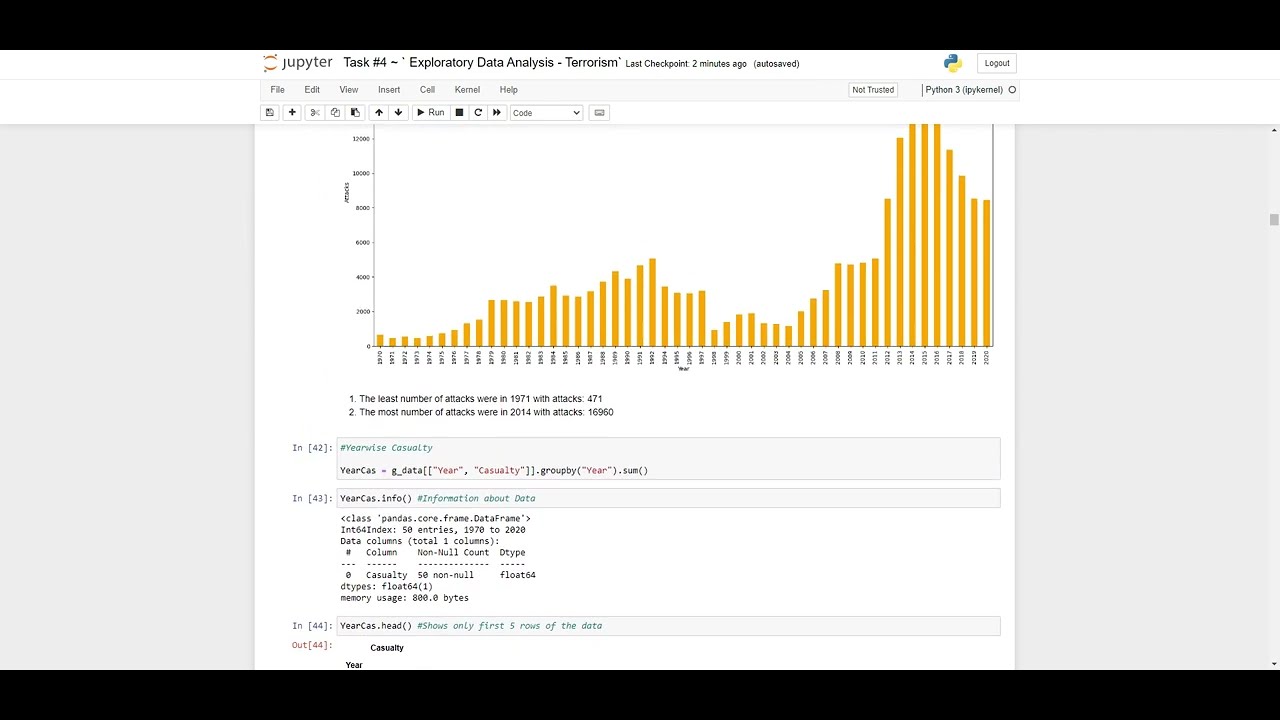Open the cell type dropdown showing Code
Screen dimensions: 1280x720
tap(546, 113)
